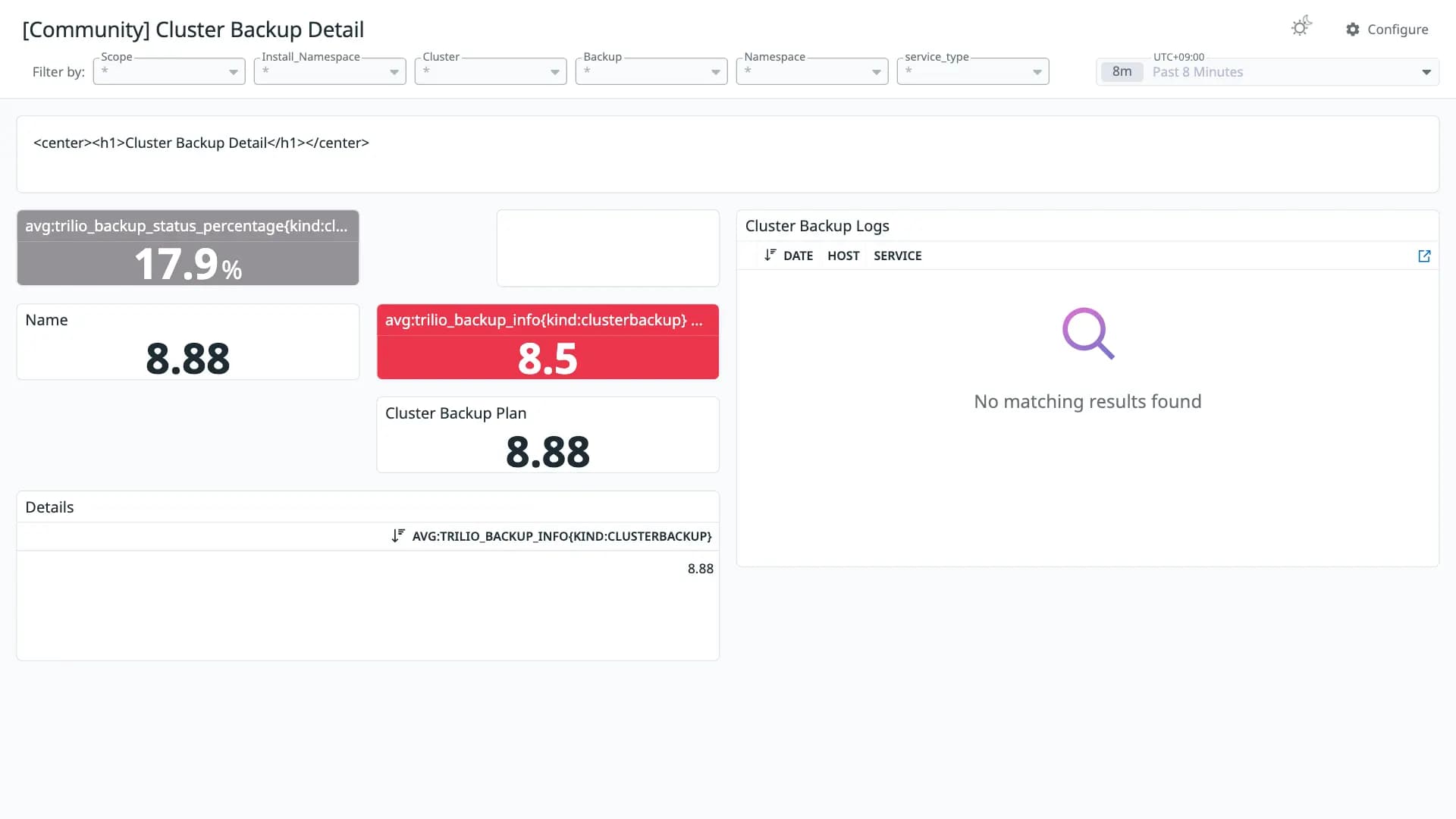This screenshot has width=1456, height=819.
Task: Expand the Namespace filter dropdown
Action: 812,71
